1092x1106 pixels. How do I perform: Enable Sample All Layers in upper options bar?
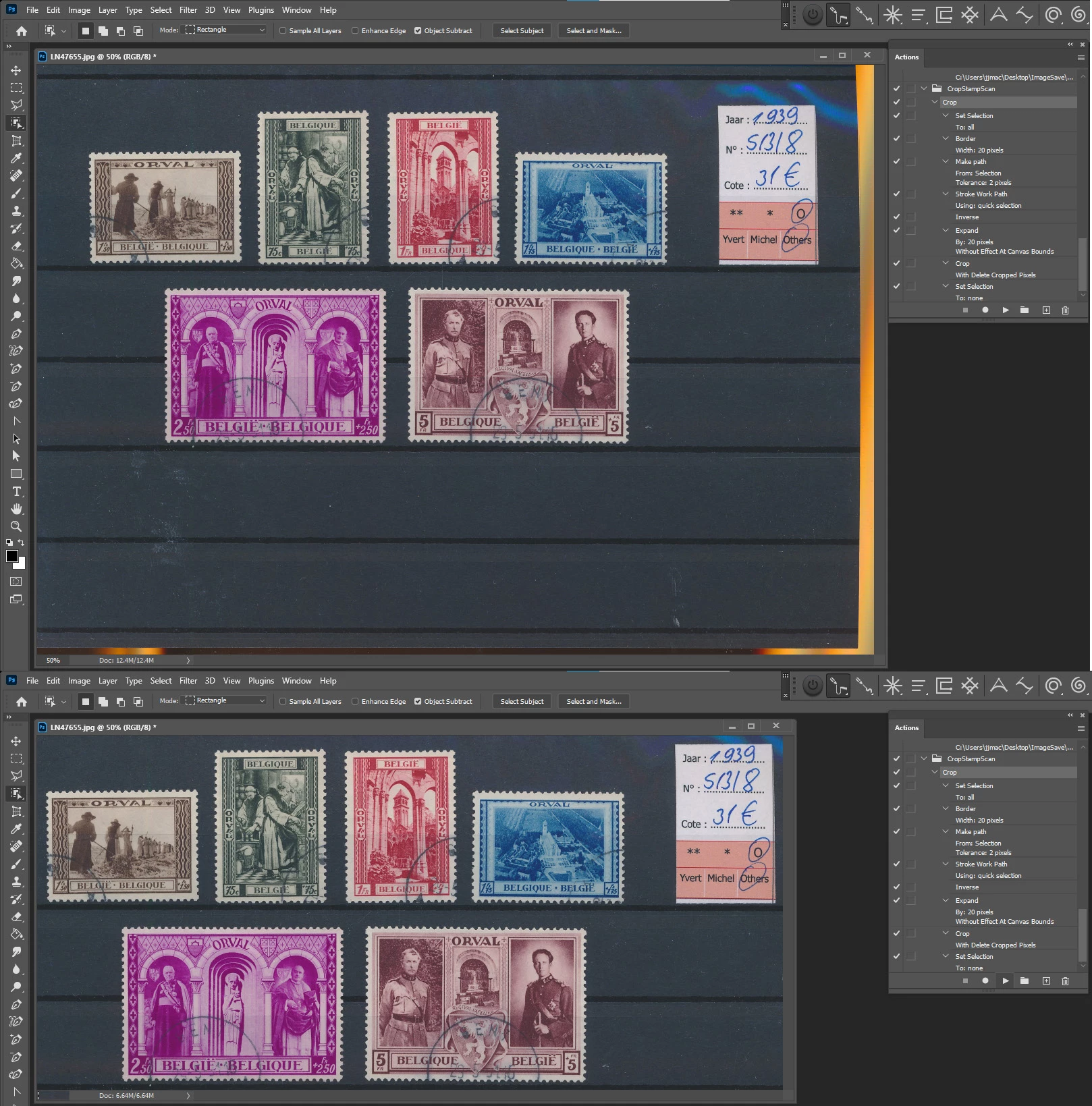[x=283, y=30]
